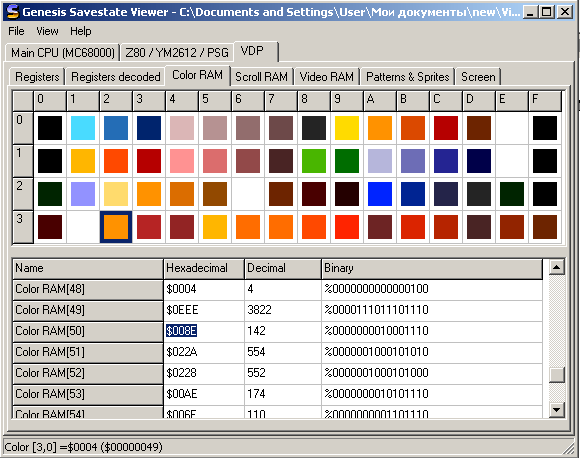Open the Patterns & Sprites tab

click(x=408, y=77)
